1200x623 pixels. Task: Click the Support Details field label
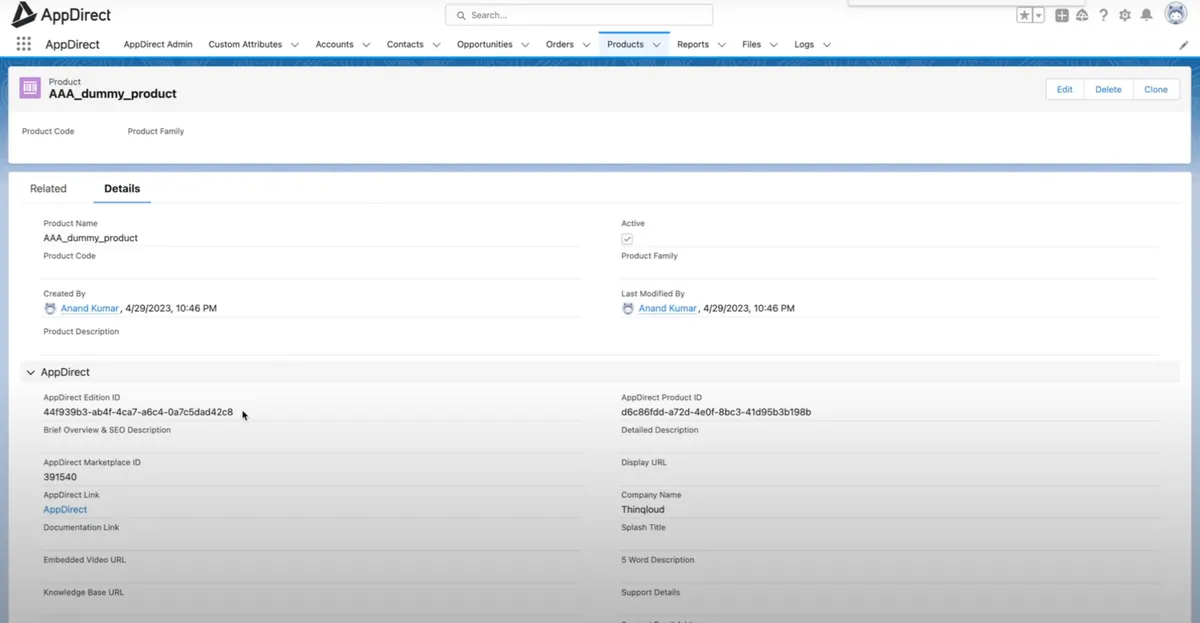[651, 593]
